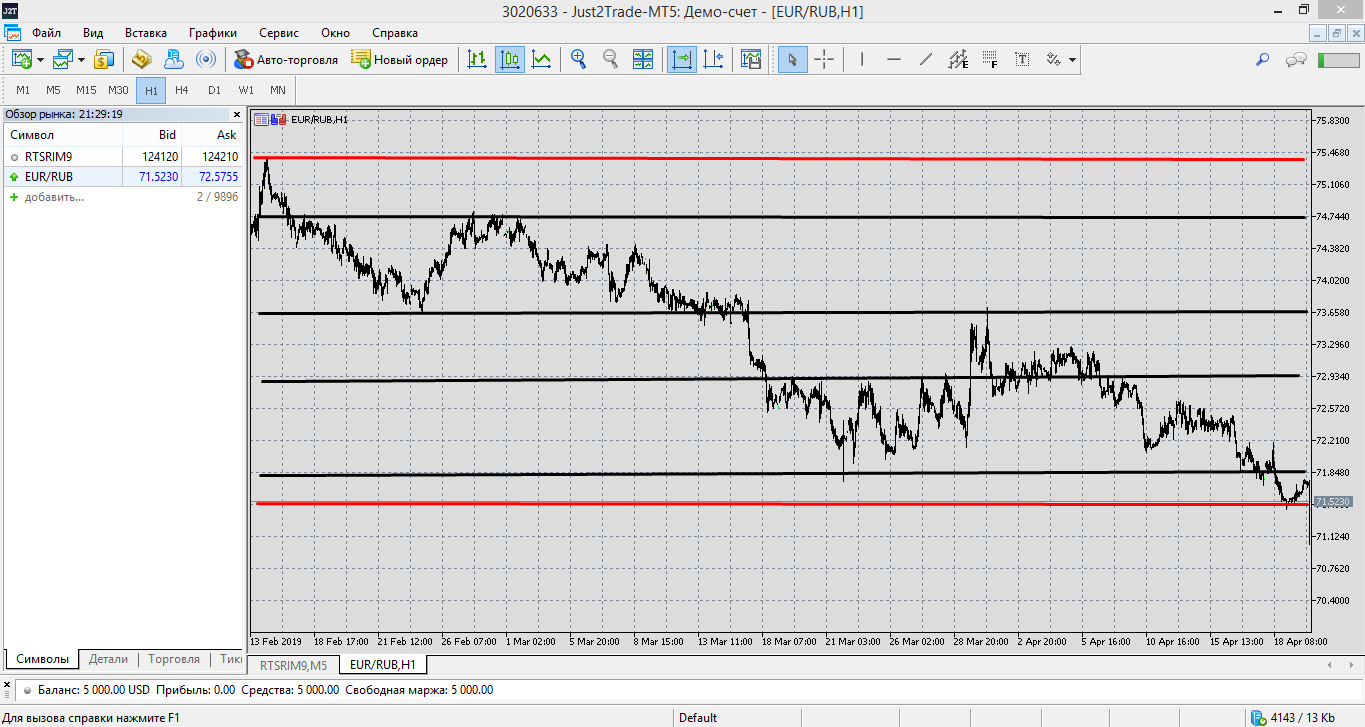
Task: Open the Файл menu
Action: (46, 32)
